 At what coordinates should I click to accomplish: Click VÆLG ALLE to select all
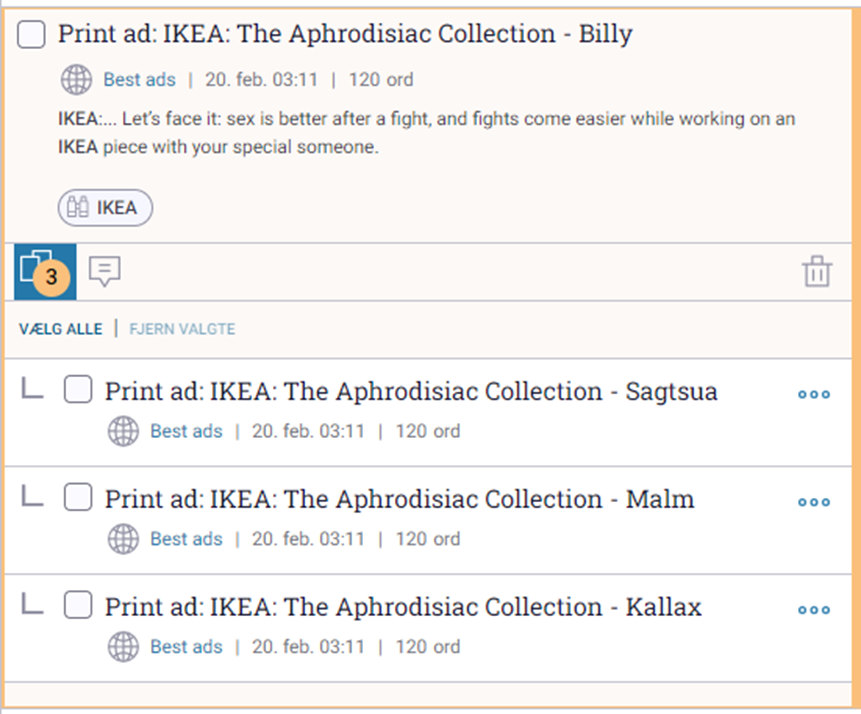click(60, 329)
